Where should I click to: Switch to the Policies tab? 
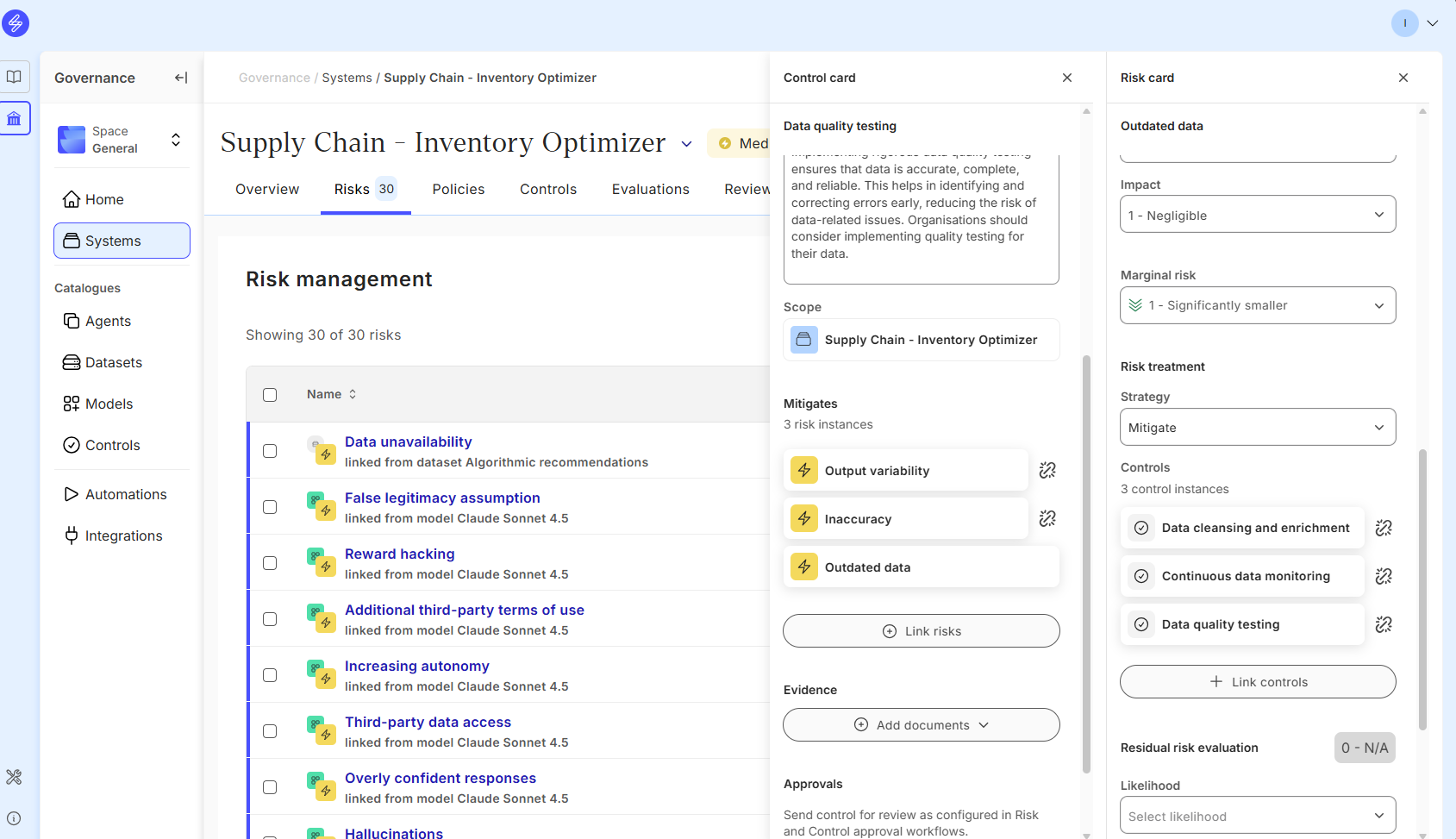[458, 190]
